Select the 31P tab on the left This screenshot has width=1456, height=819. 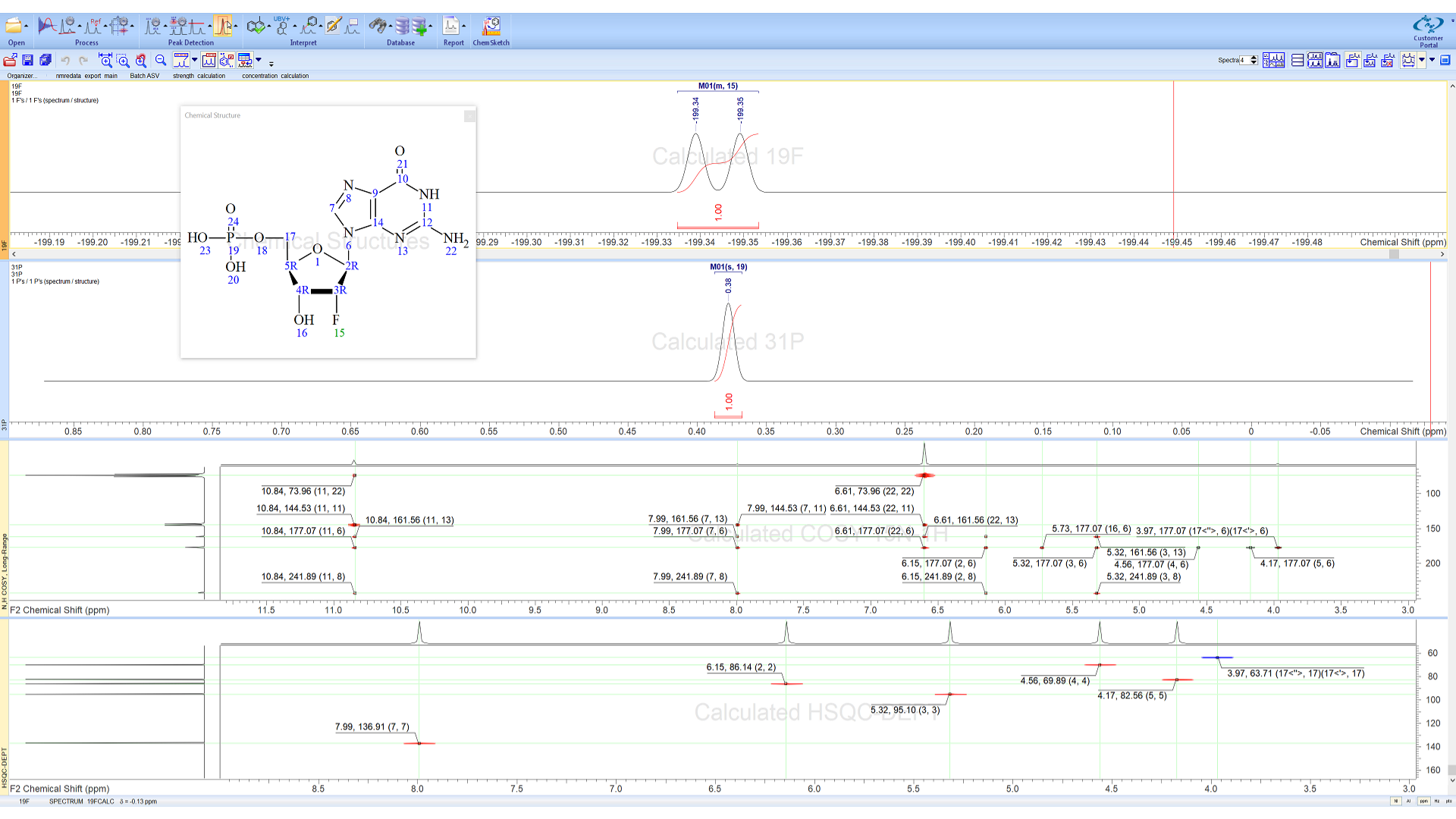click(x=4, y=425)
